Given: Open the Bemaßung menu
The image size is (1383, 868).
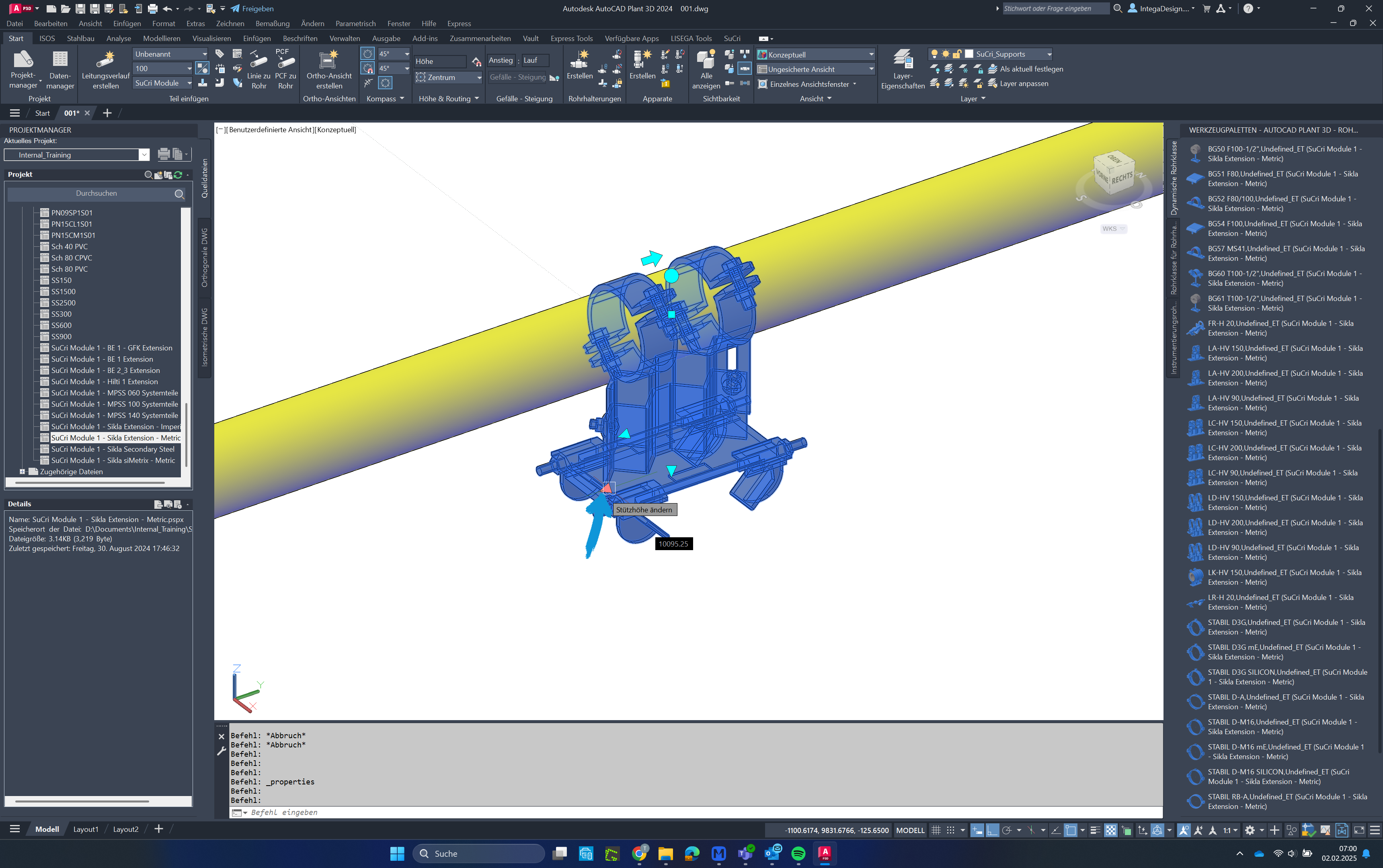Looking at the screenshot, I should (272, 24).
